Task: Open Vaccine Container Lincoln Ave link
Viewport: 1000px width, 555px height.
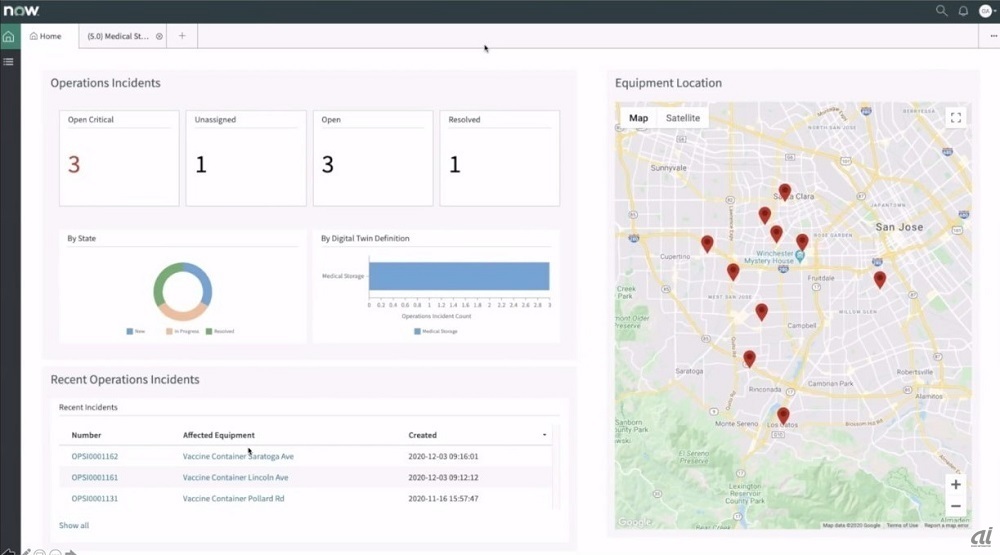Action: [x=235, y=477]
